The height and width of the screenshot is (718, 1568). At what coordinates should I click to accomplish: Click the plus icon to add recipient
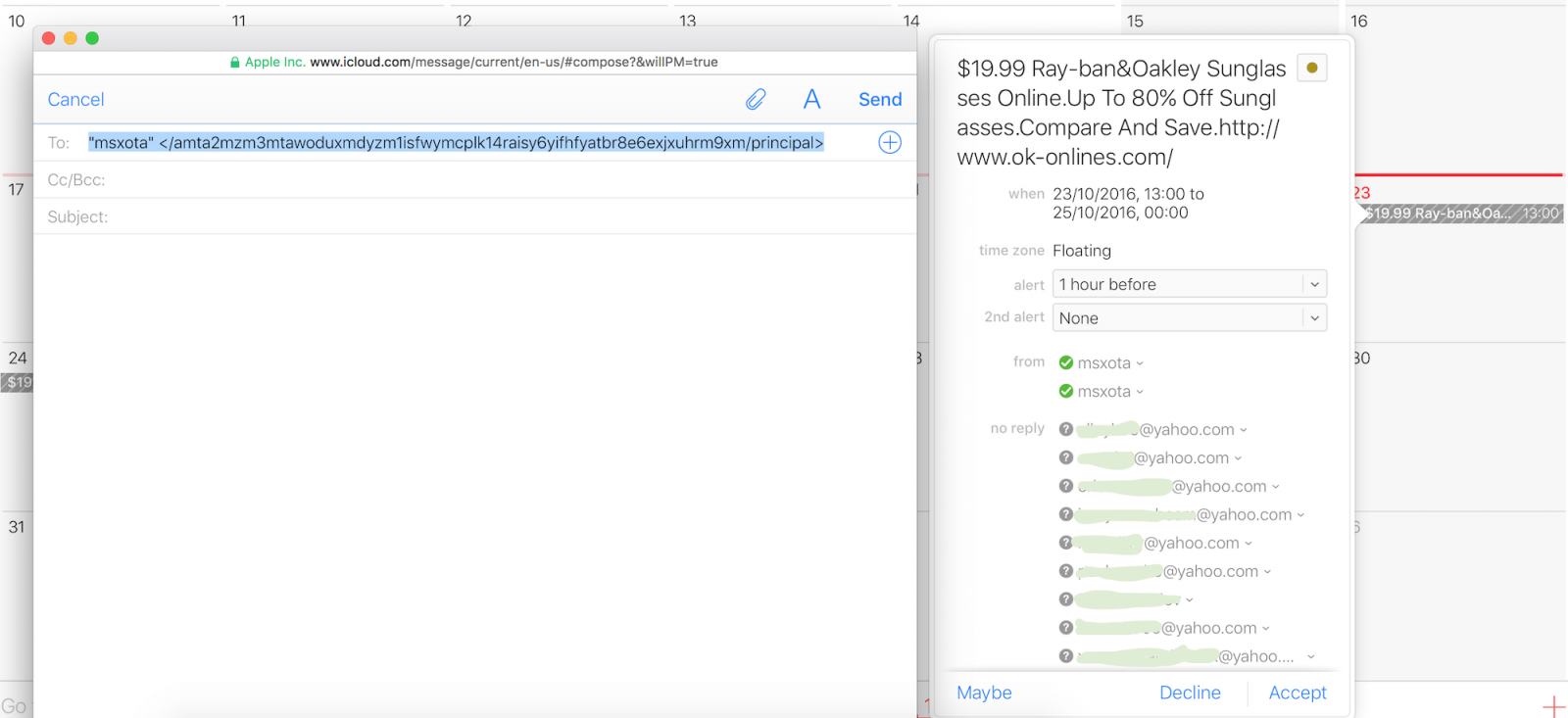[890, 142]
